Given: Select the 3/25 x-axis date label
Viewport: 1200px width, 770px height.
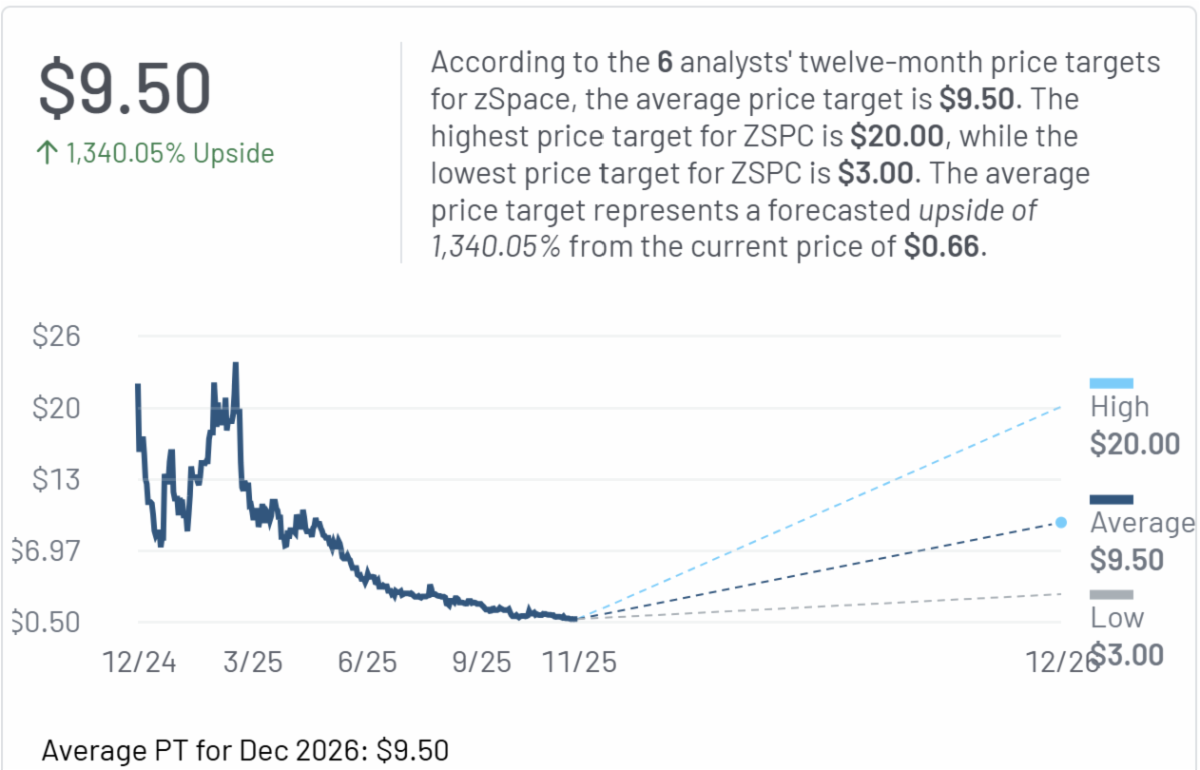Looking at the screenshot, I should tap(254, 662).
